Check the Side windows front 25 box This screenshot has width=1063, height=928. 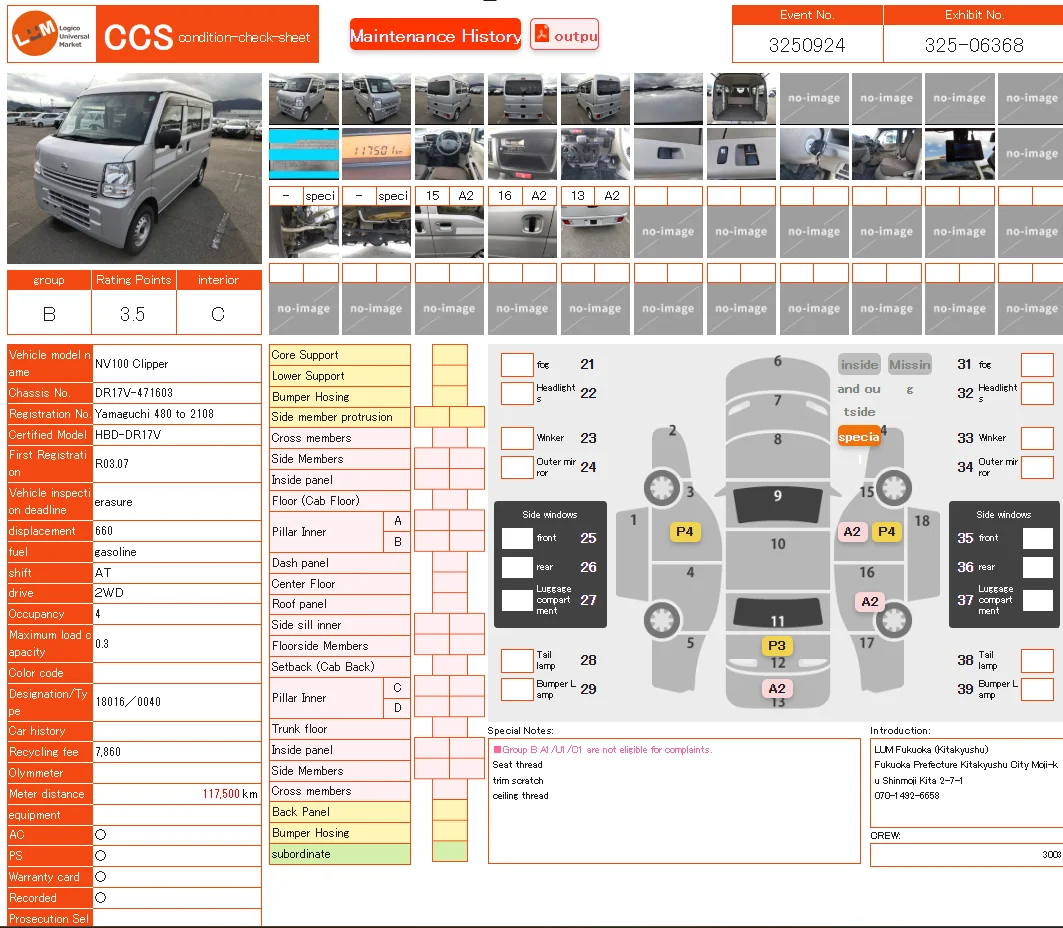pos(517,538)
